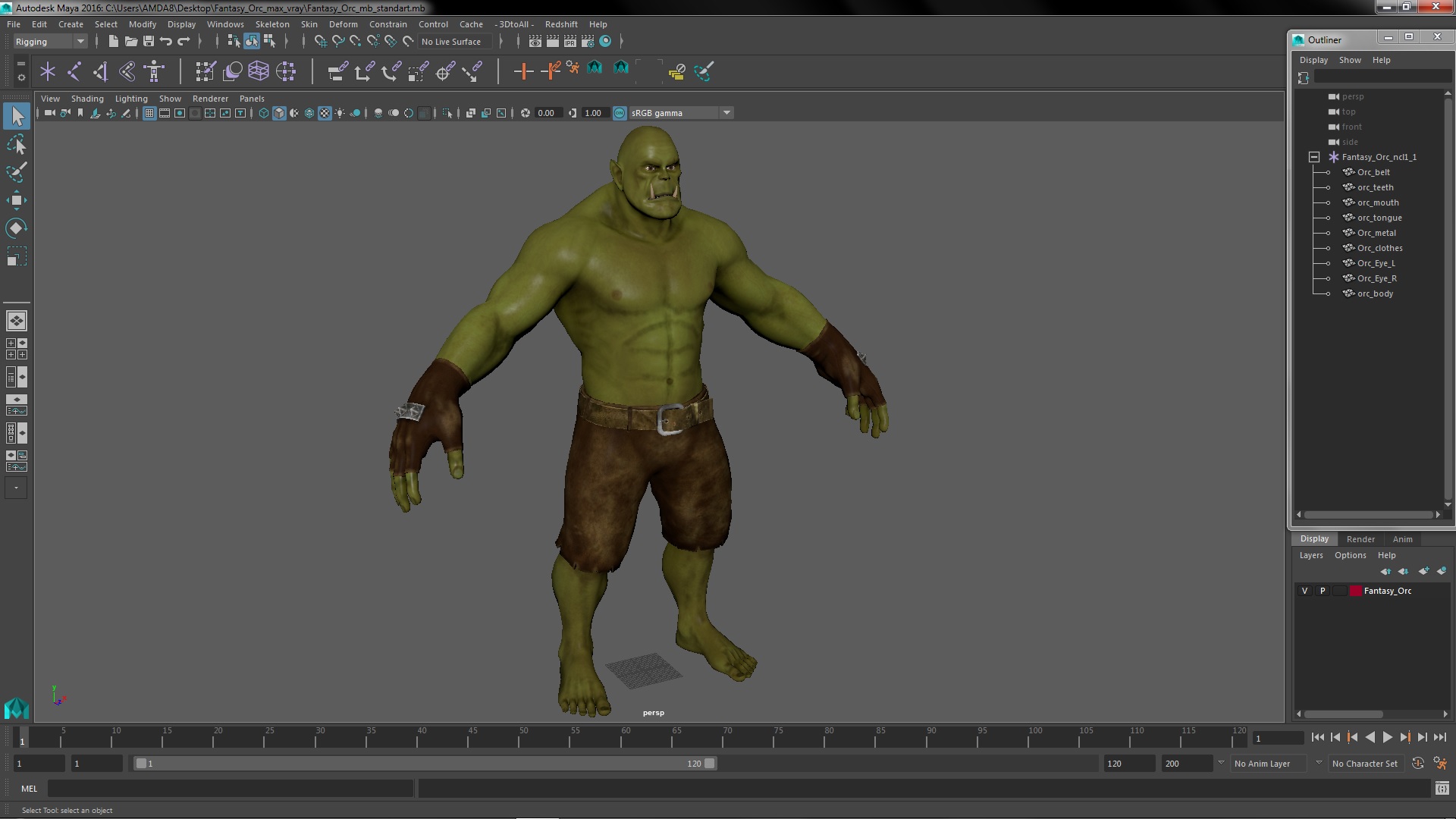The image size is (1456, 819).
Task: Click the Save Scene icon
Action: pos(149,42)
